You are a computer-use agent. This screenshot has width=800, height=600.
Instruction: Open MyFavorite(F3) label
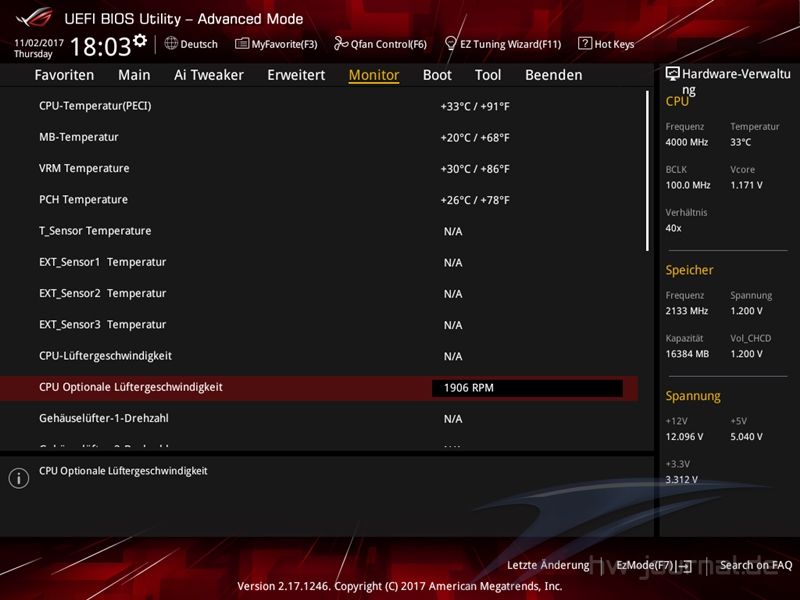[x=284, y=44]
